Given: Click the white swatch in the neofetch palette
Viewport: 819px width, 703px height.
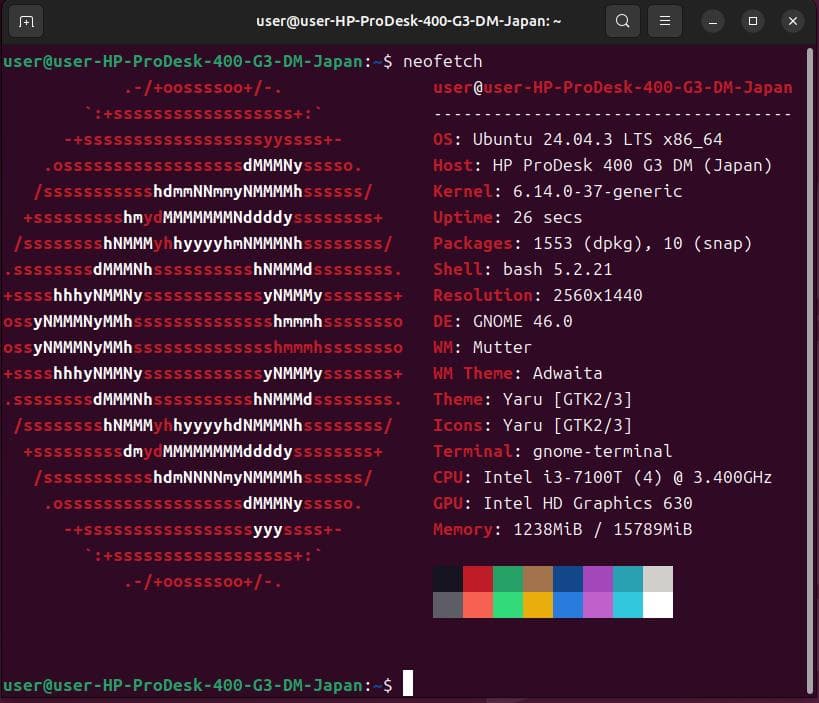Looking at the screenshot, I should coord(659,606).
